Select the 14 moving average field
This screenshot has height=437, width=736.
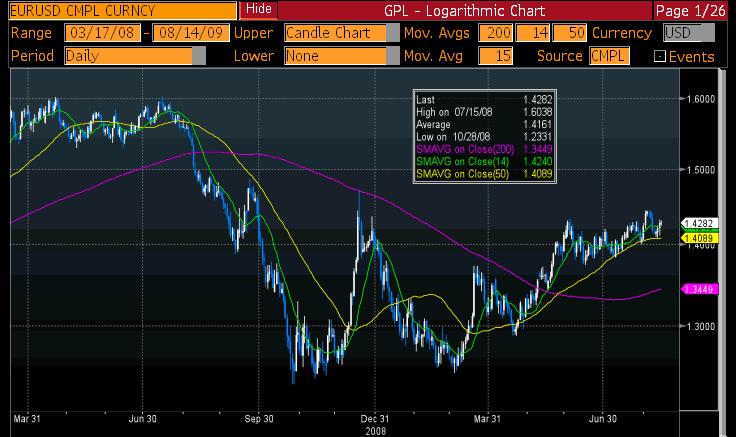coord(539,34)
